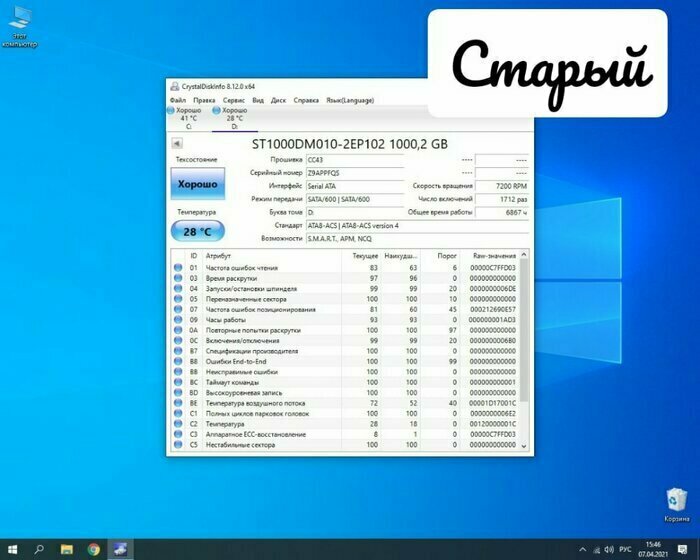Click the status circle for attribute 01
The width and height of the screenshot is (700, 560).
point(178,268)
